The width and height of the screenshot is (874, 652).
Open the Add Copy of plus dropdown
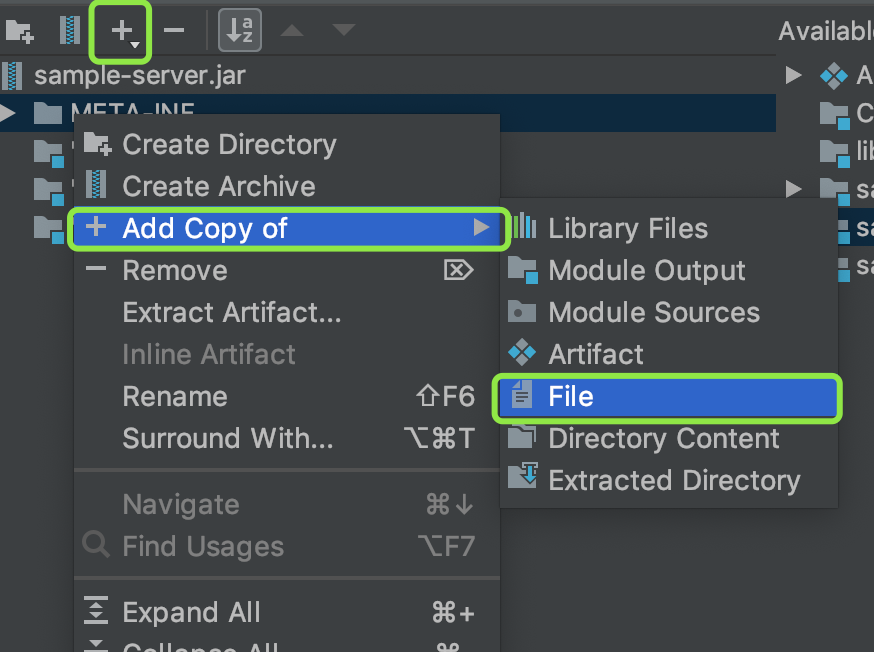[x=122, y=31]
